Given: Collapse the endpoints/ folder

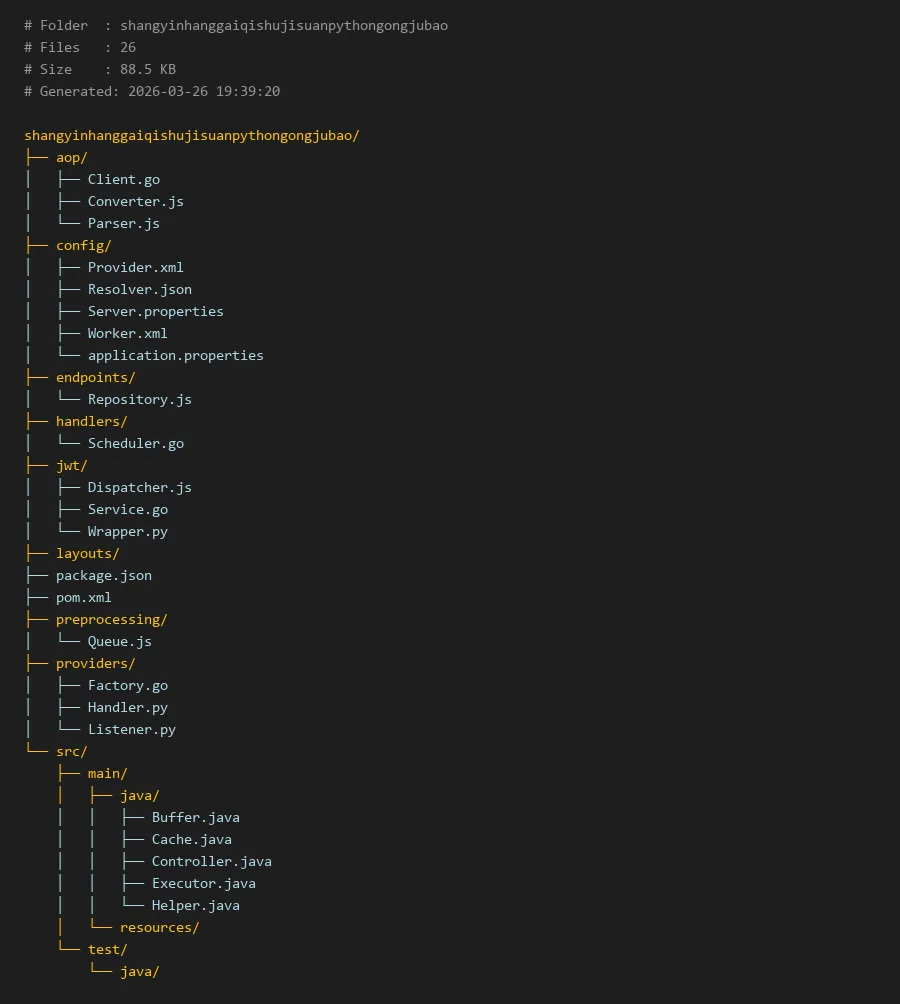Looking at the screenshot, I should [x=96, y=377].
